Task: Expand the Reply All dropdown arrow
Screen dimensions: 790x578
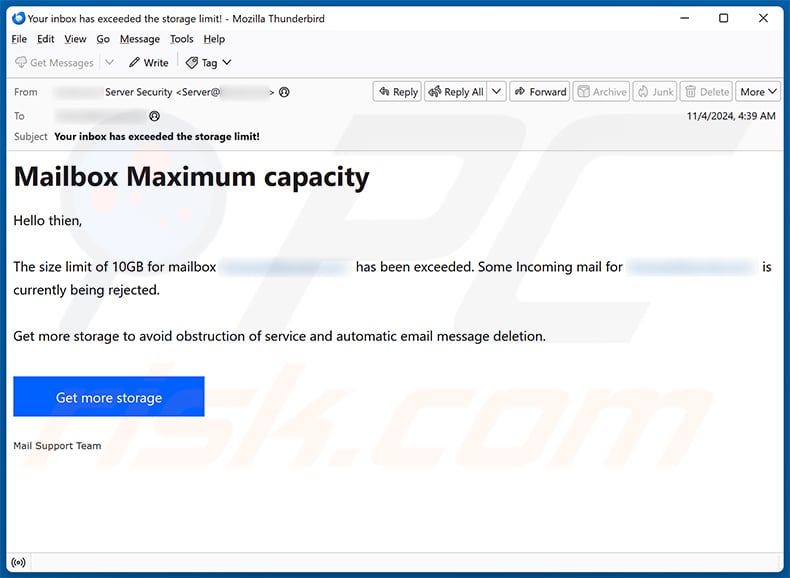Action: tap(496, 92)
